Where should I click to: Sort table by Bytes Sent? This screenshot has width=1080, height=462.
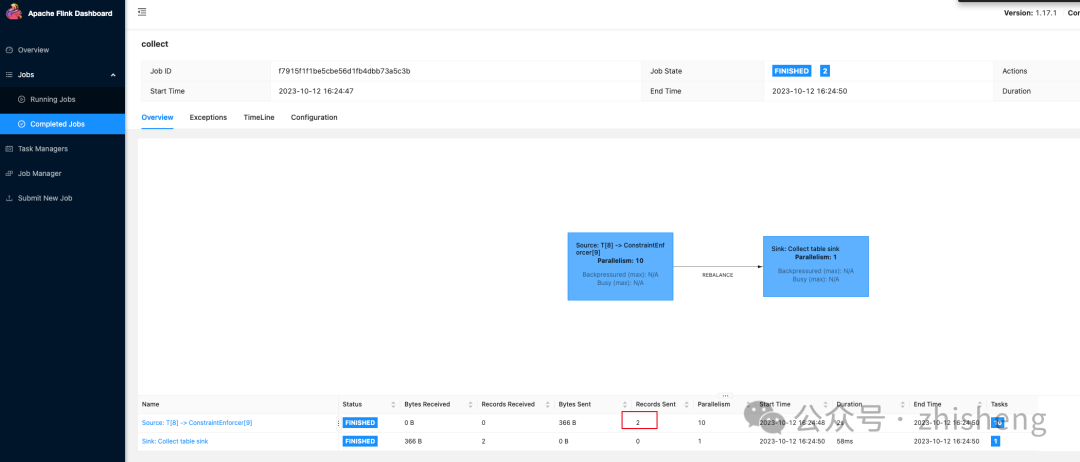click(x=625, y=404)
